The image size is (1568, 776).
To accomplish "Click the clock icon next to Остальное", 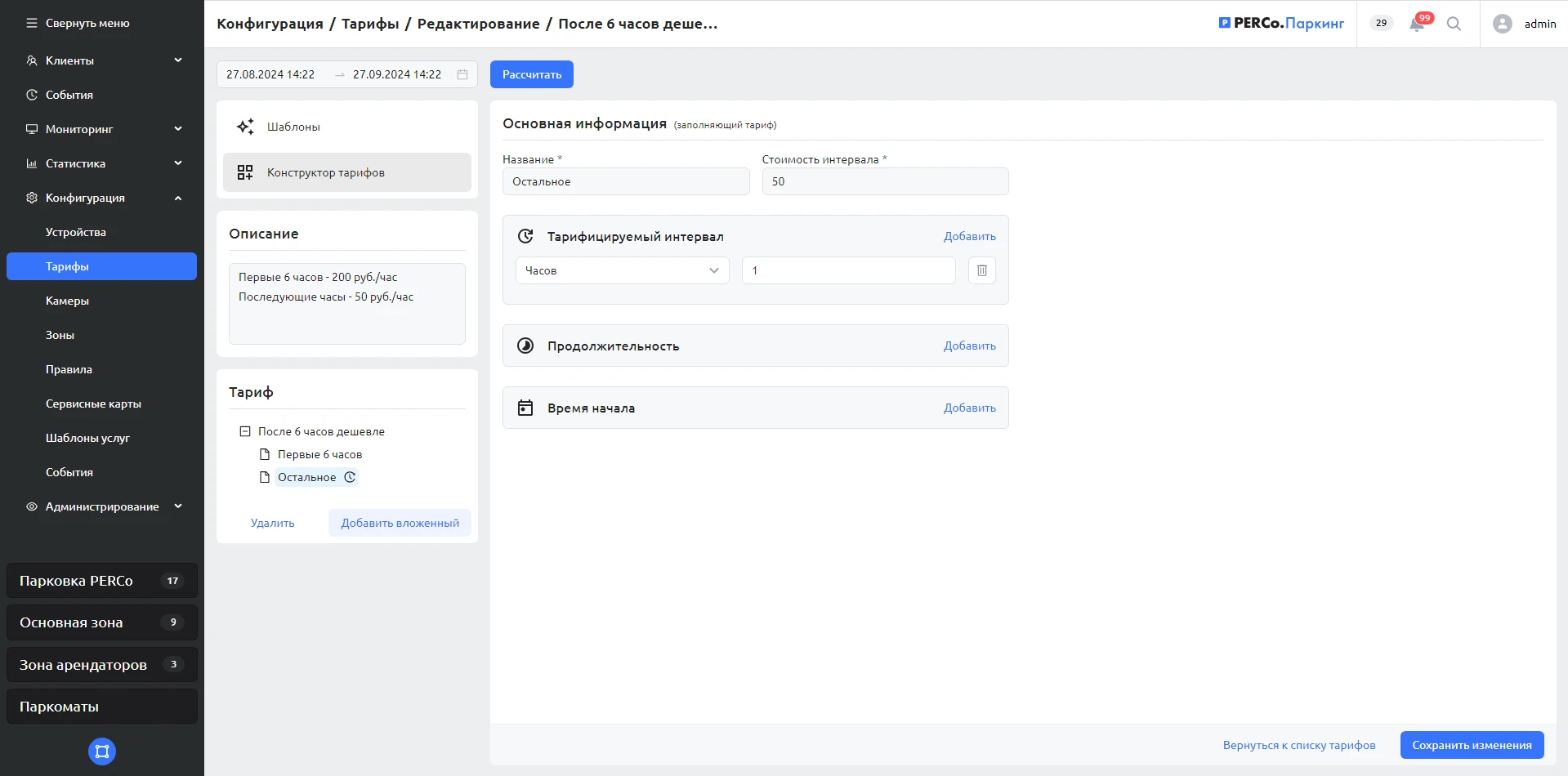I will pyautogui.click(x=350, y=477).
